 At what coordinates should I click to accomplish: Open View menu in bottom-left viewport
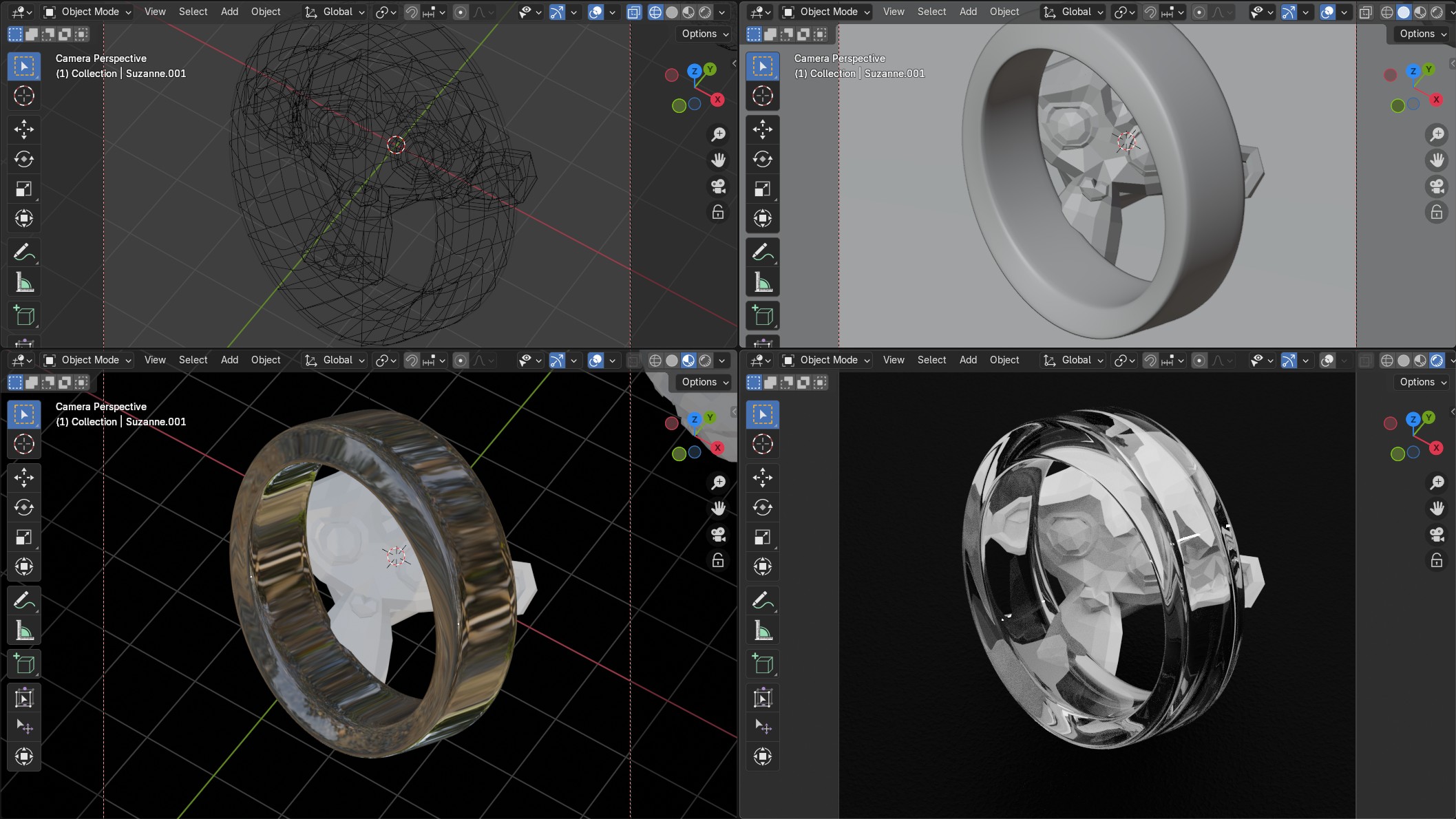point(155,360)
